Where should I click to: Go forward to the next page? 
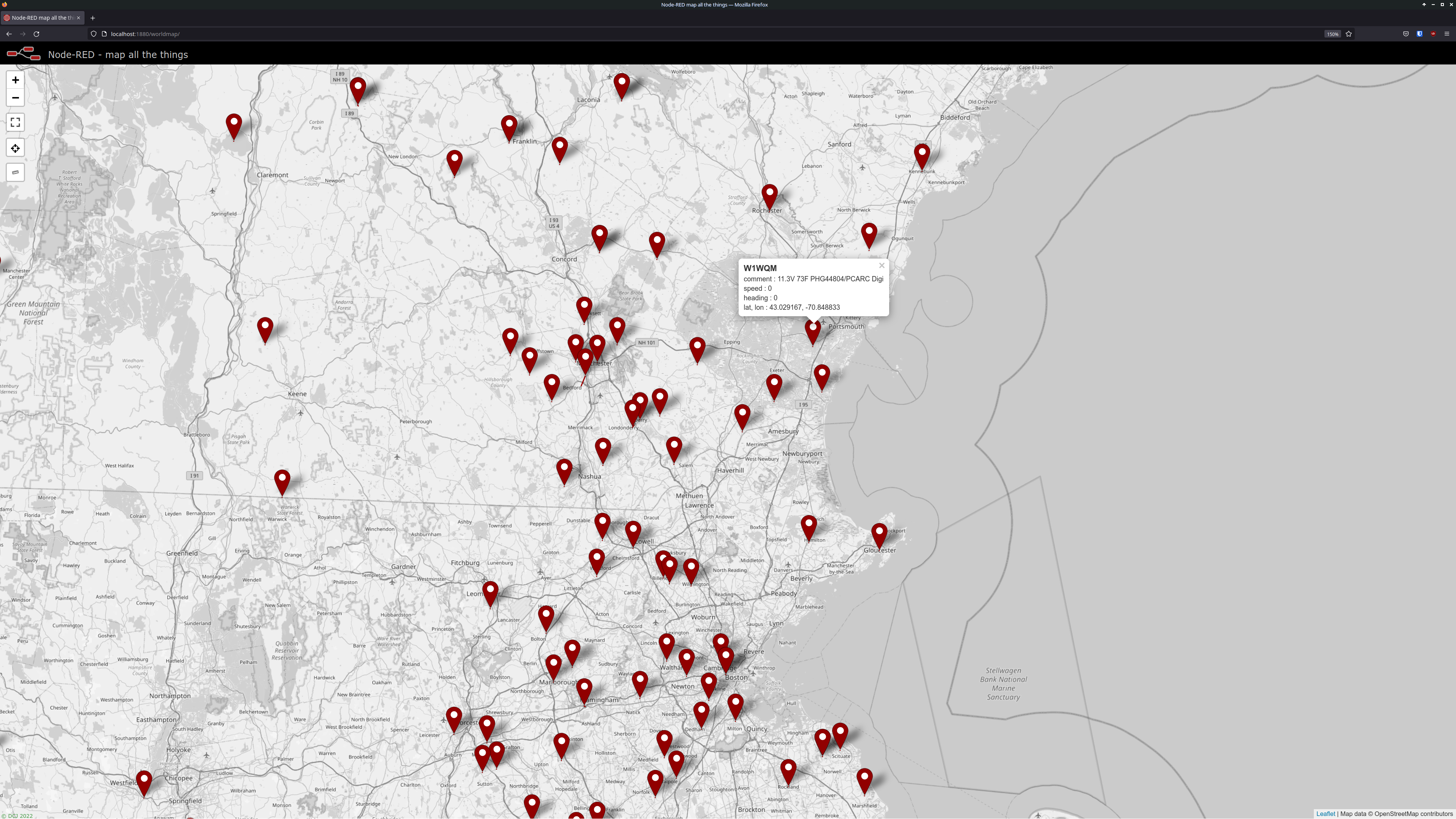coord(23,34)
